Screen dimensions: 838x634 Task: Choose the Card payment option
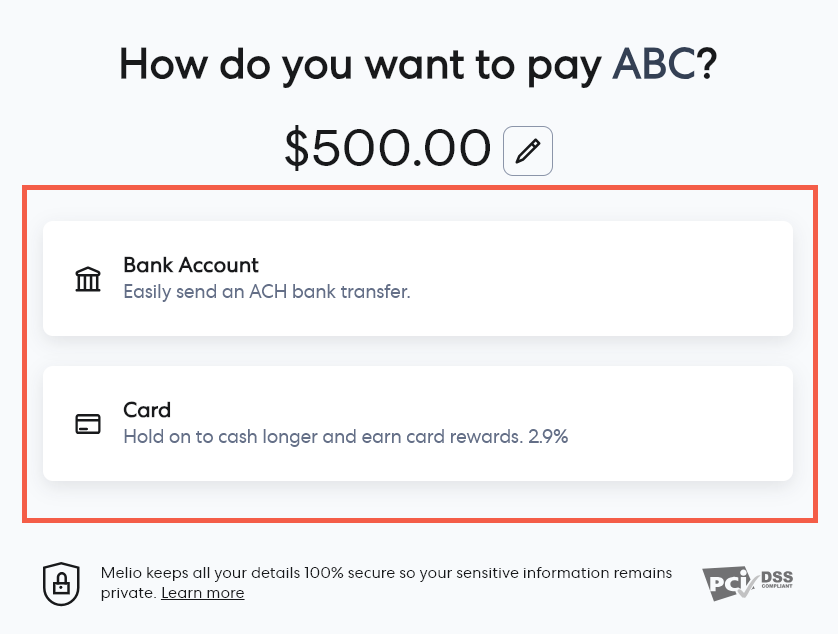[x=417, y=423]
